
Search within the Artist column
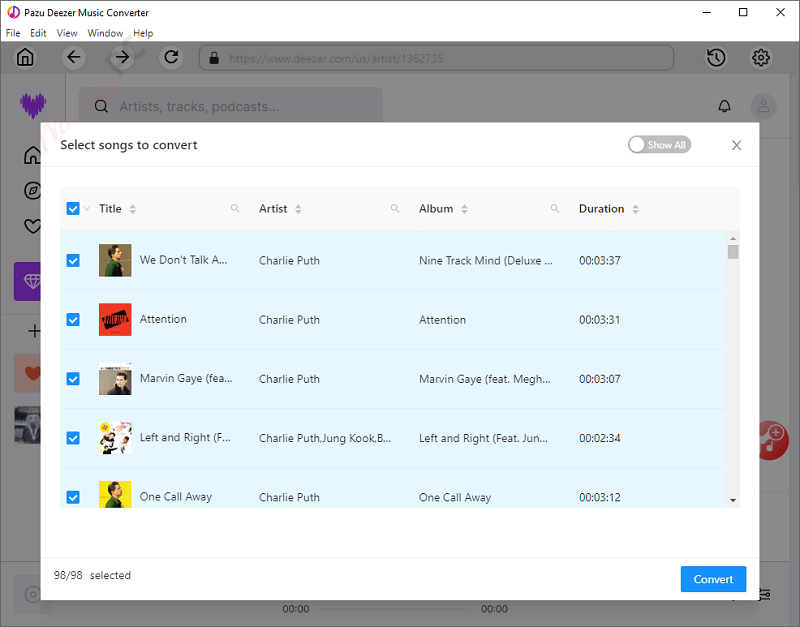(395, 208)
